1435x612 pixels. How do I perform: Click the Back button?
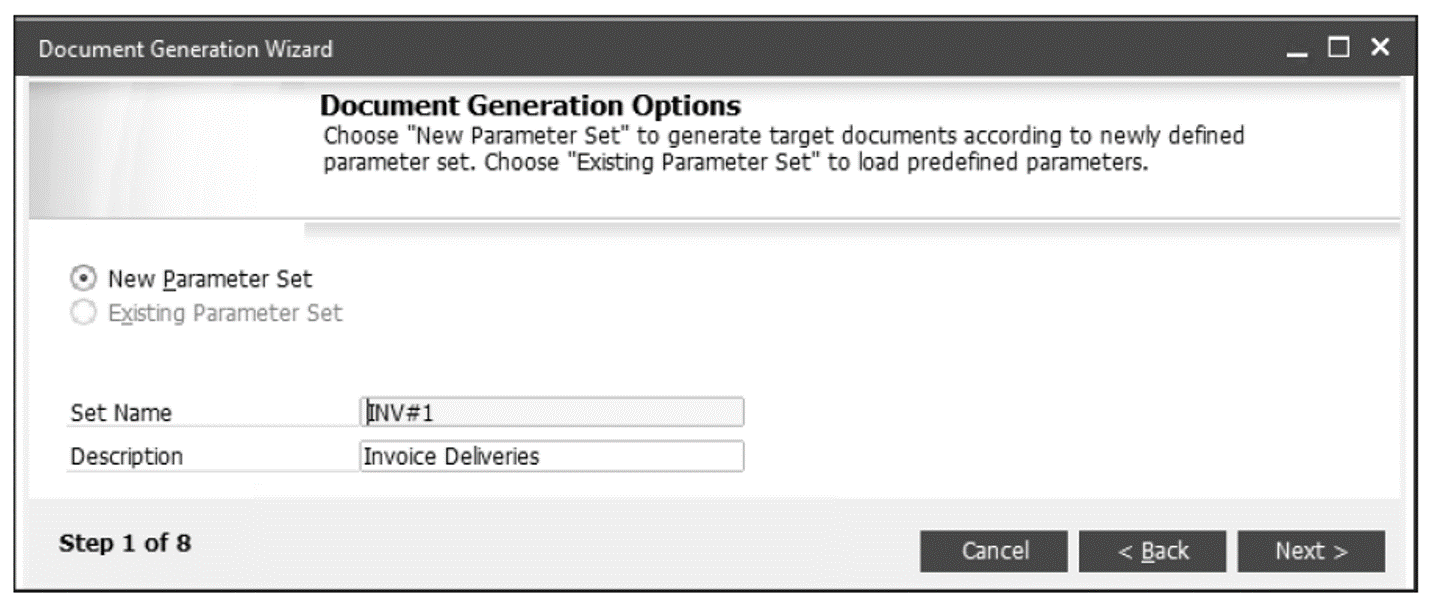pyautogui.click(x=1155, y=550)
